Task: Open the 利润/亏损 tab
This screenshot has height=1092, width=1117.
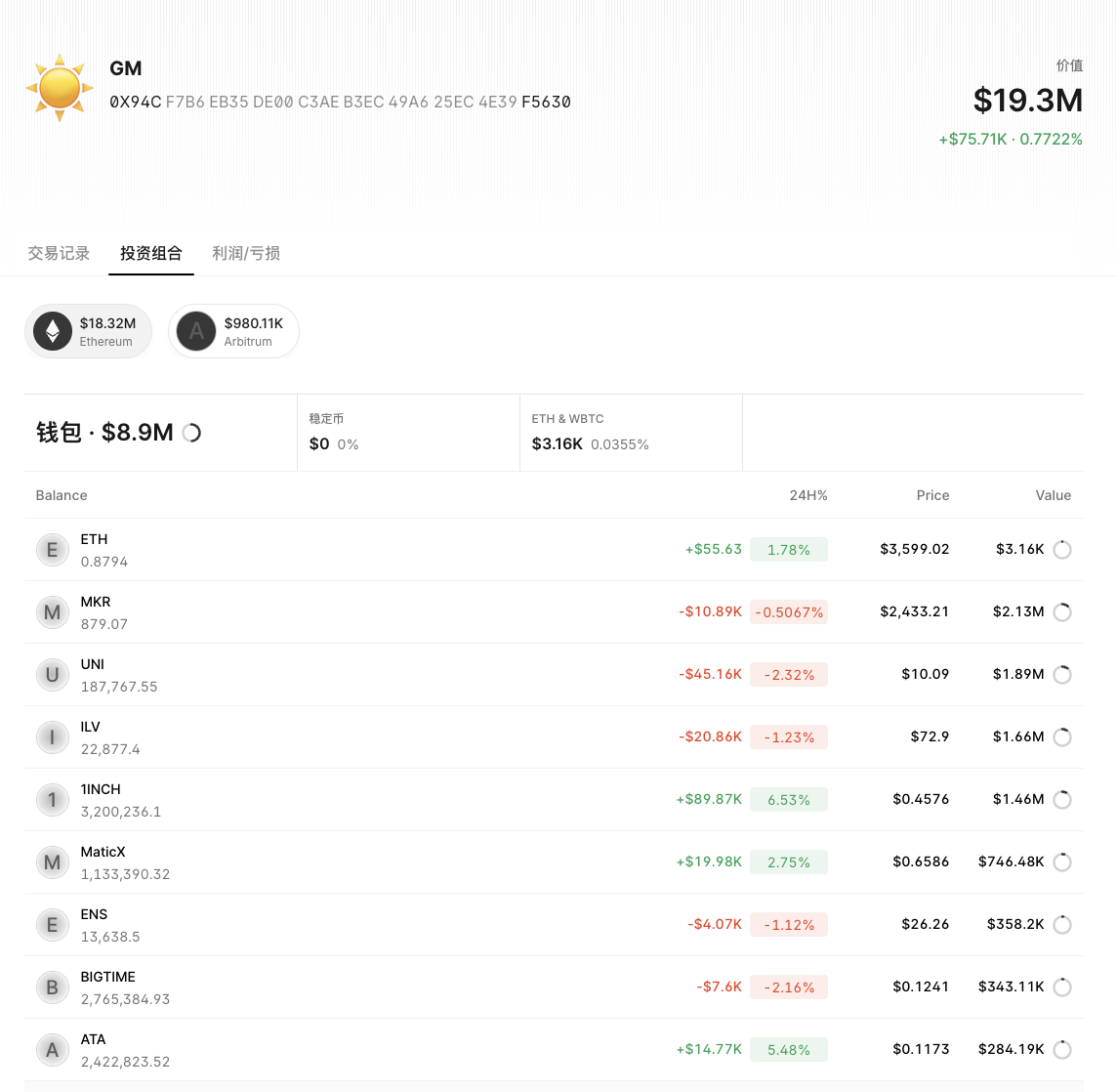Action: [246, 253]
